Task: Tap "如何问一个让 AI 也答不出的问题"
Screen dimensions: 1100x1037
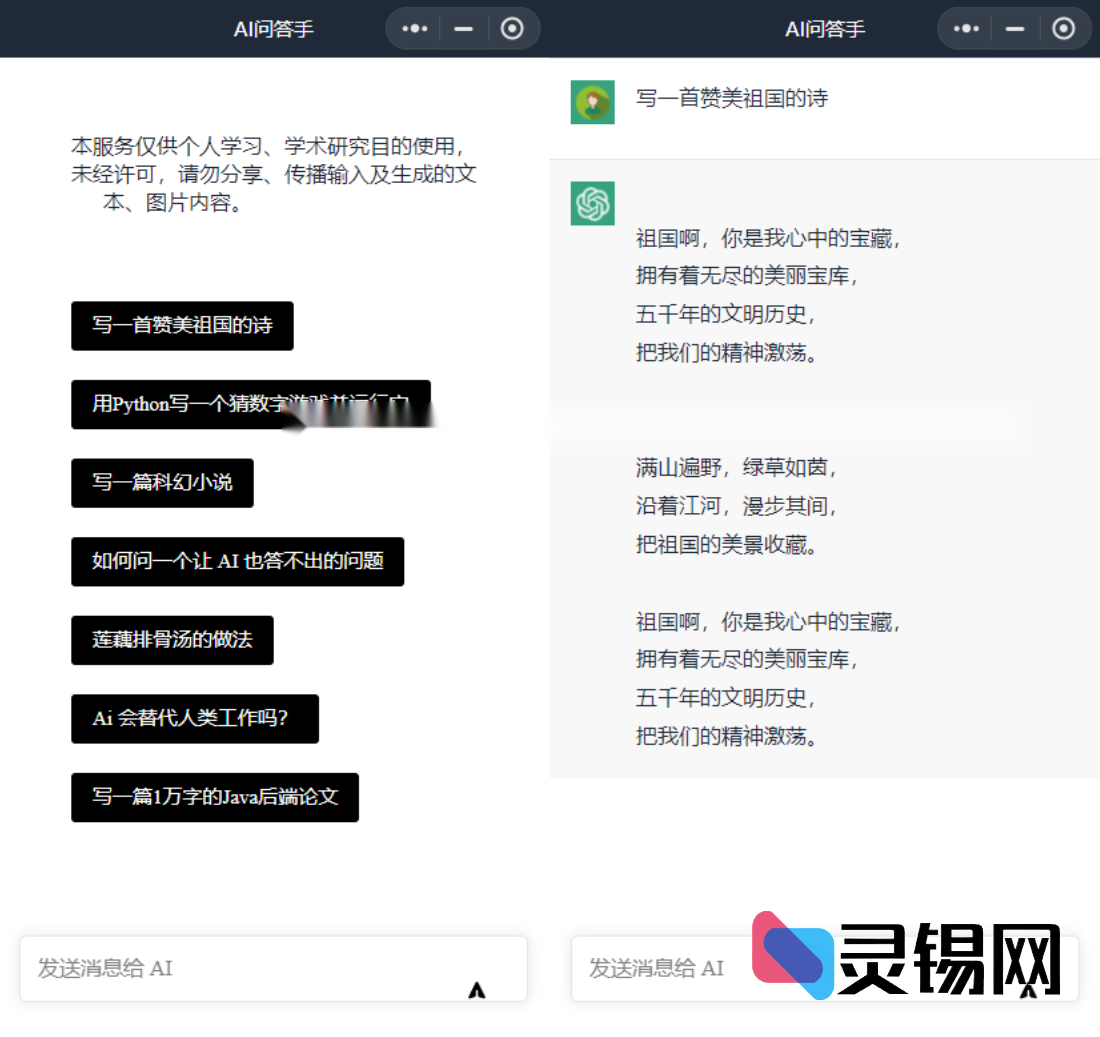Action: tap(237, 562)
